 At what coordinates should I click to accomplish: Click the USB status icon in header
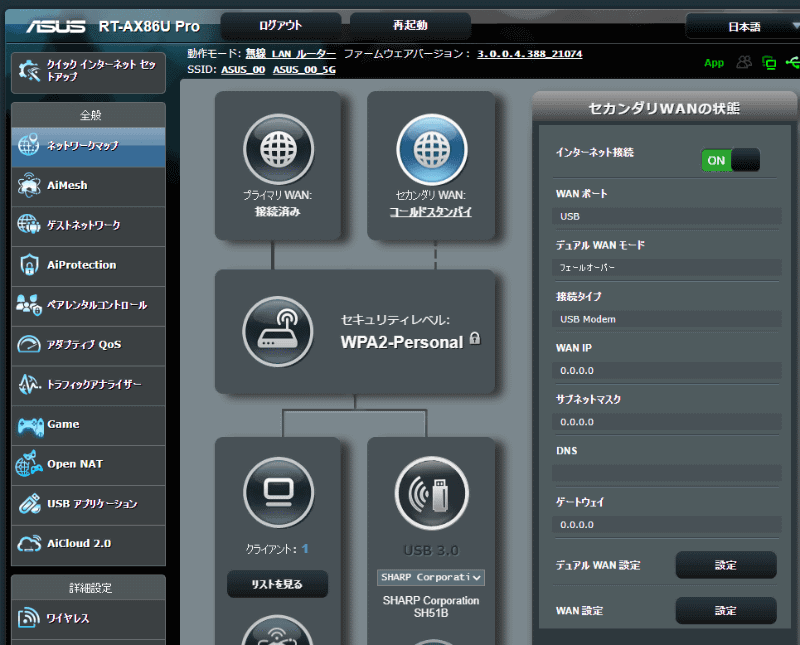[x=792, y=63]
